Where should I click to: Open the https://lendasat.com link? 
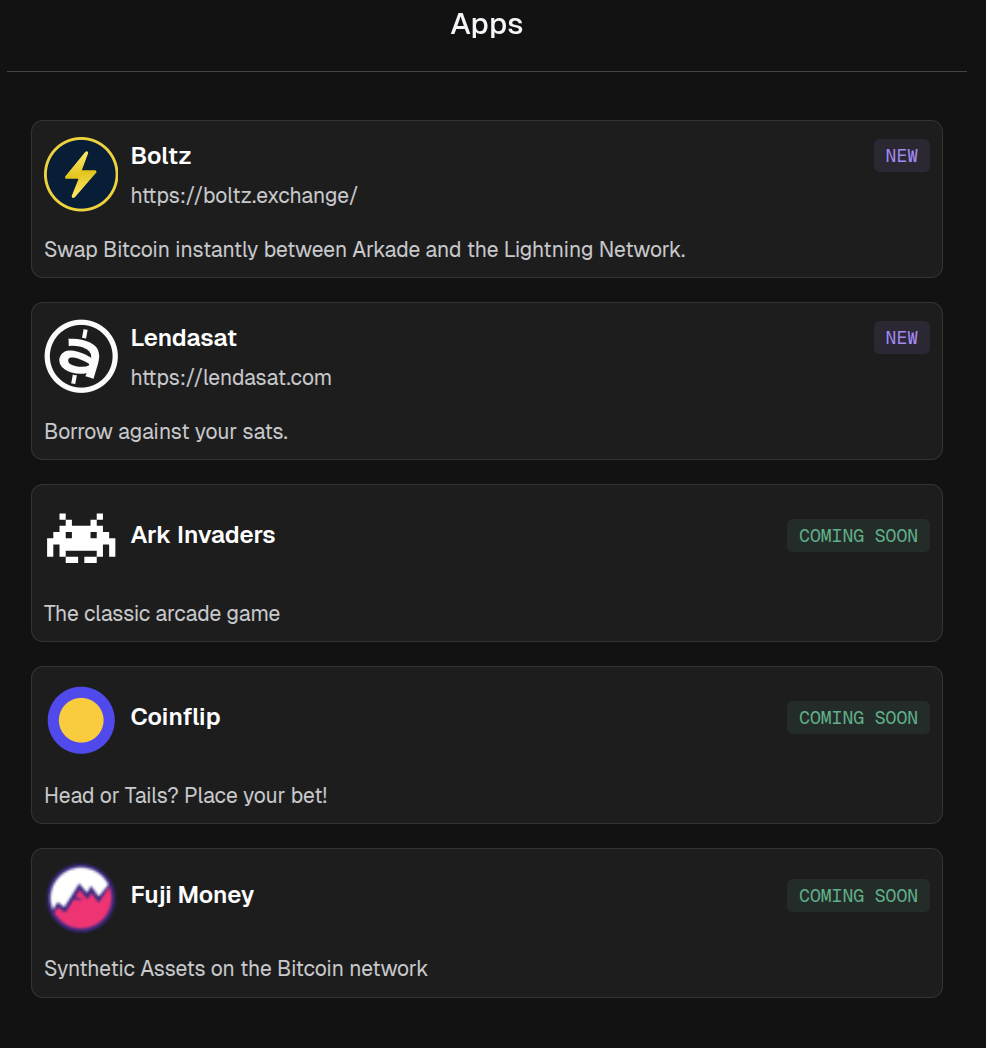tap(231, 378)
